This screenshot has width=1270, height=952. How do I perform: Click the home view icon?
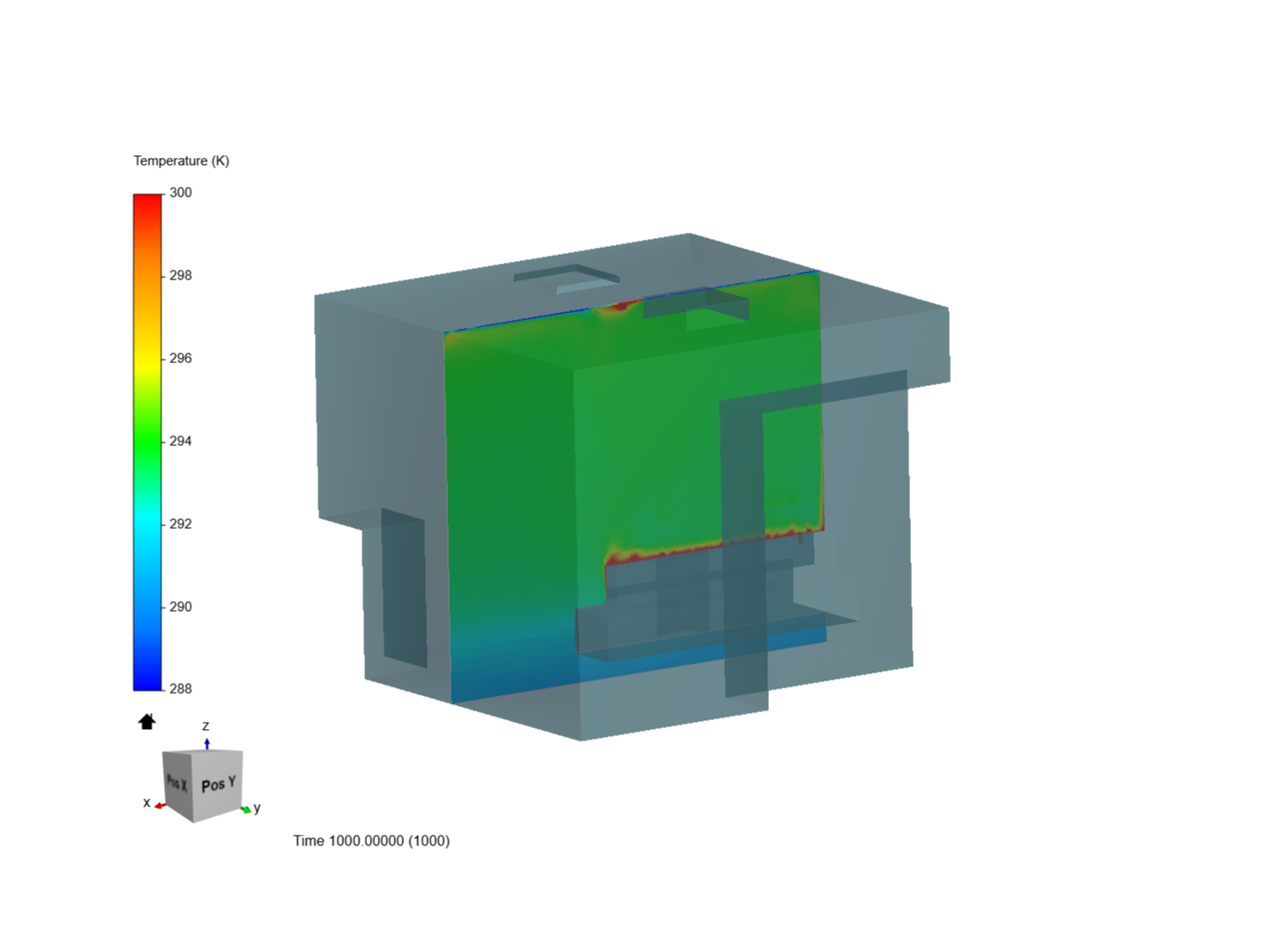(146, 721)
